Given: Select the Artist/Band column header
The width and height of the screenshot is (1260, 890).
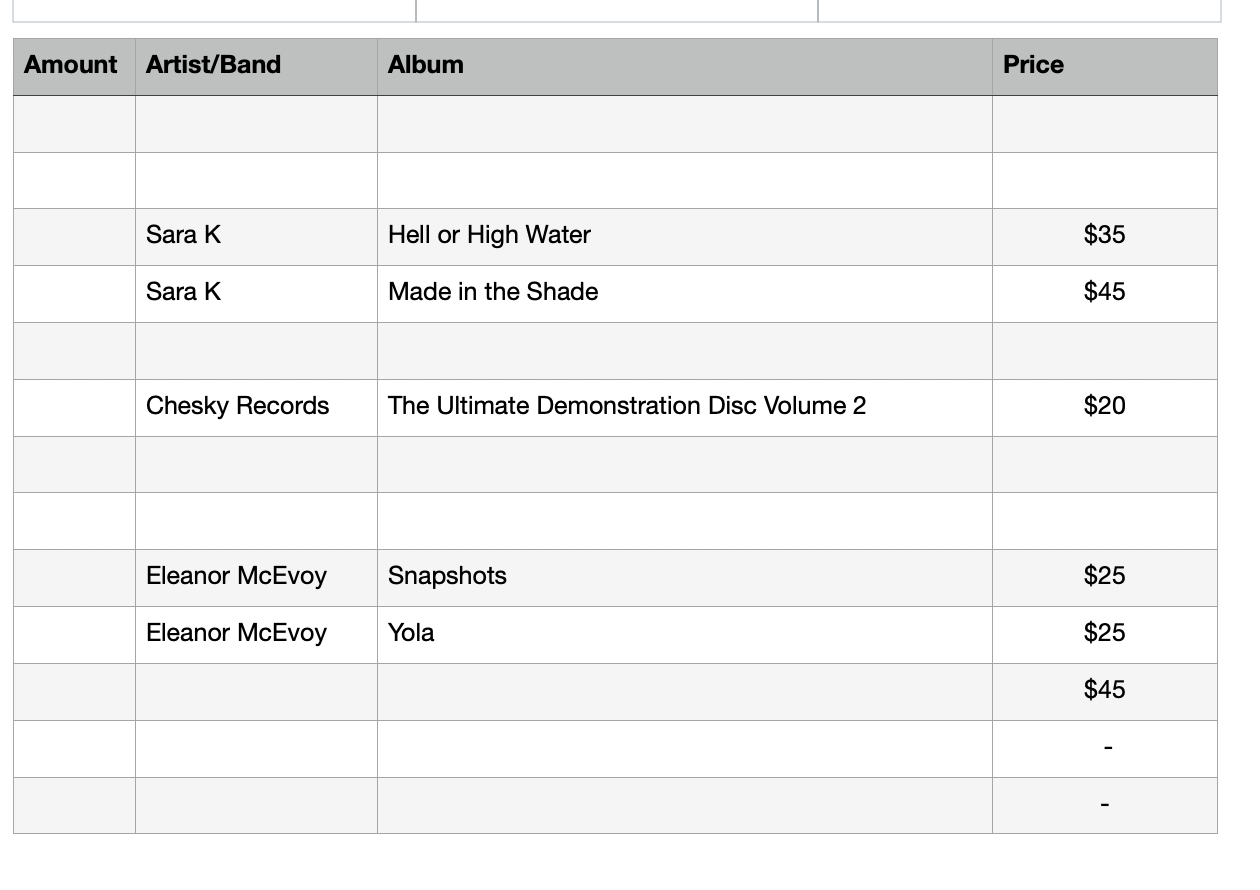Looking at the screenshot, I should (256, 67).
